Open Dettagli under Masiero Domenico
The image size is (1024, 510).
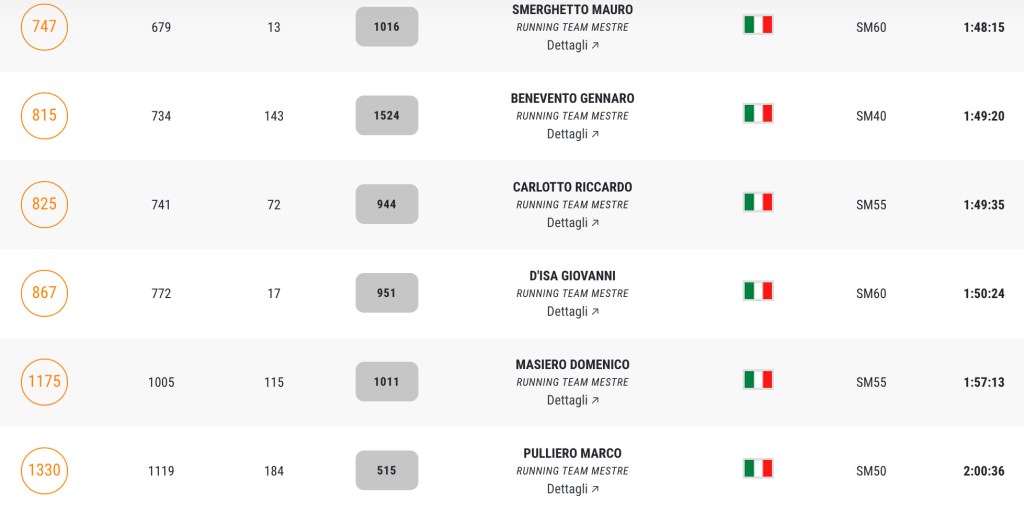click(572, 400)
